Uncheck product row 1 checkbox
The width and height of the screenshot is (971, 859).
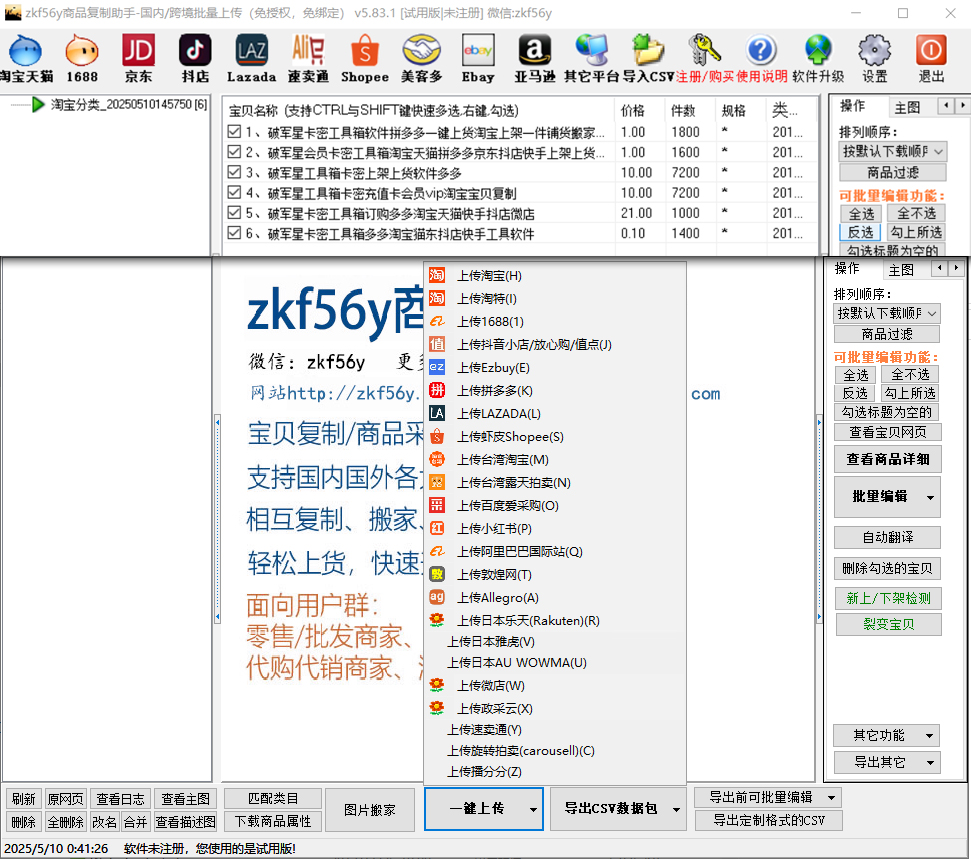point(234,131)
